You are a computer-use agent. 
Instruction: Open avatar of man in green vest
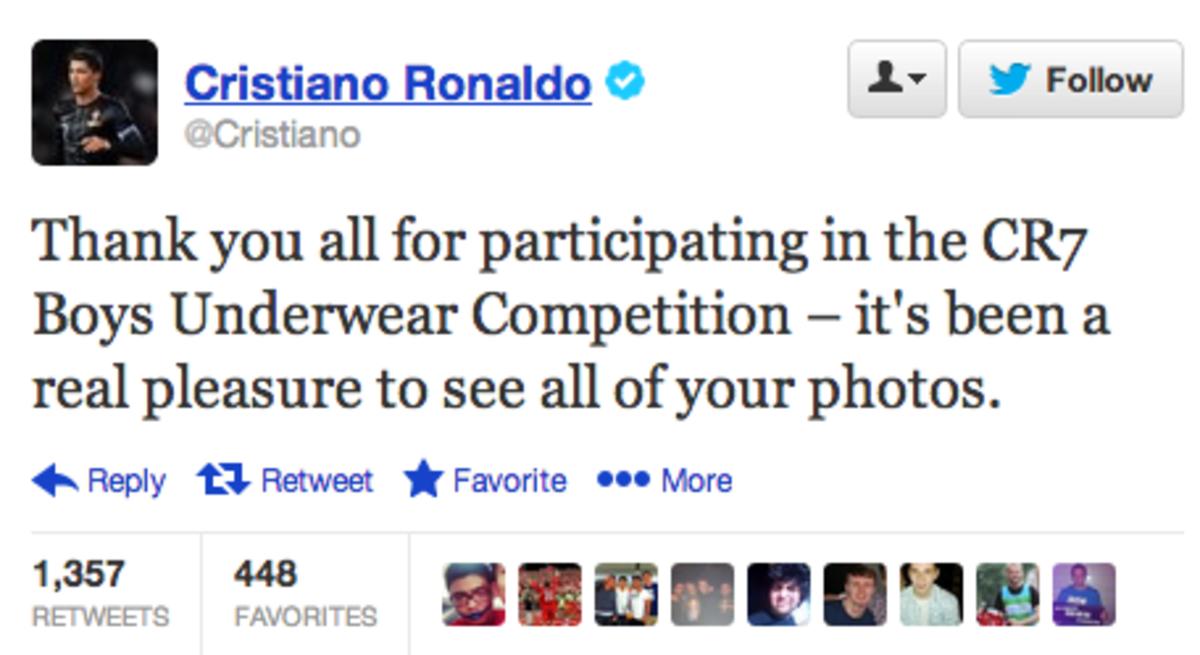click(1007, 594)
